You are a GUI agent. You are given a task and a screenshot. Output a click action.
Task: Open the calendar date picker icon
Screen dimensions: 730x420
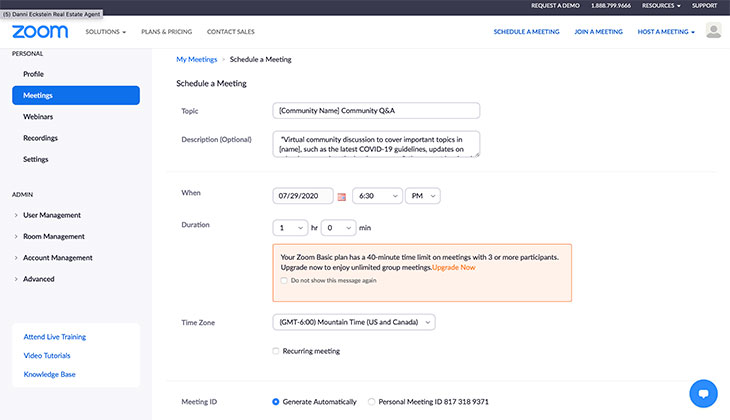[x=341, y=197]
